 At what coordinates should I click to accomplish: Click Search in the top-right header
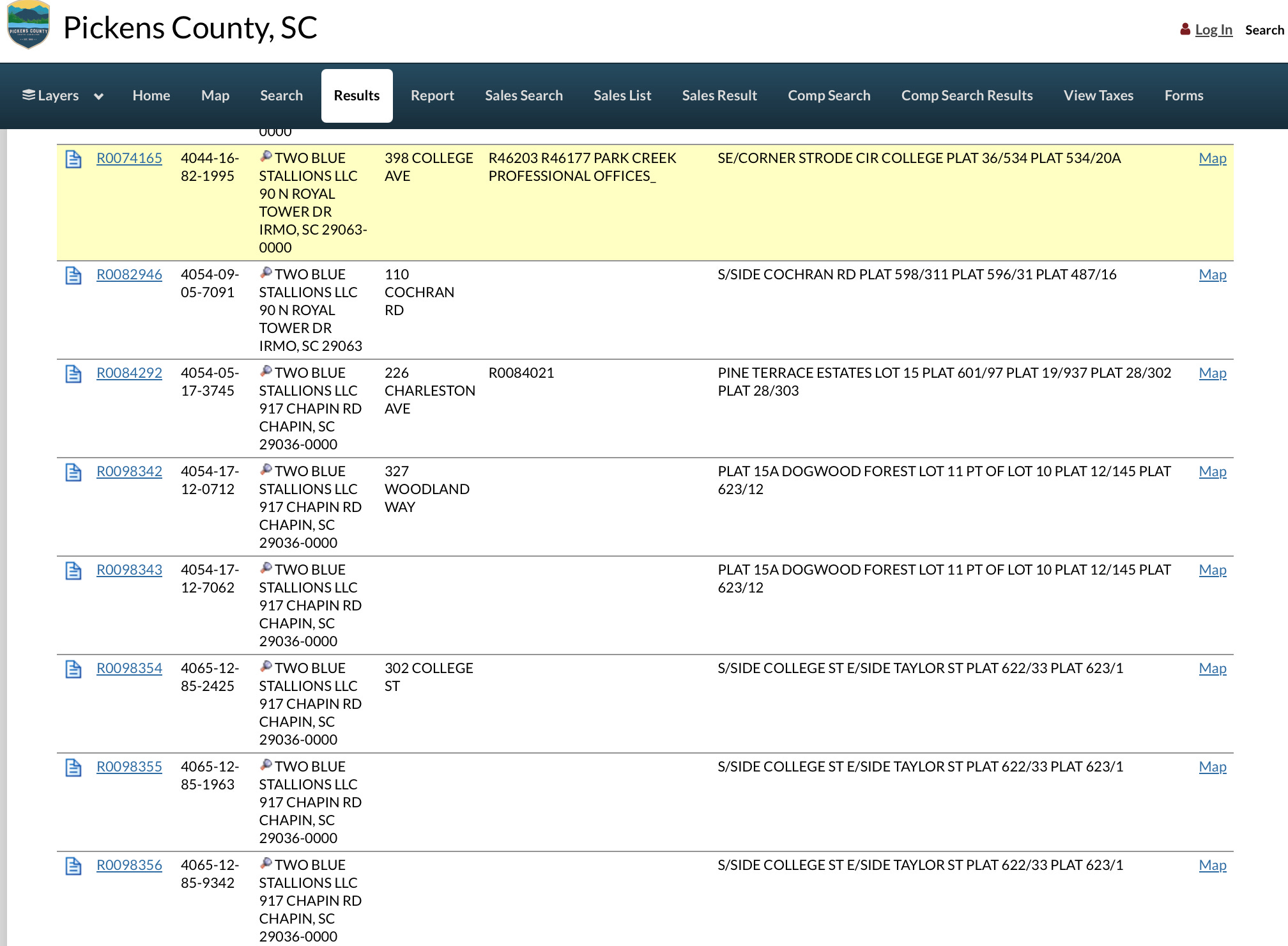[x=1264, y=30]
